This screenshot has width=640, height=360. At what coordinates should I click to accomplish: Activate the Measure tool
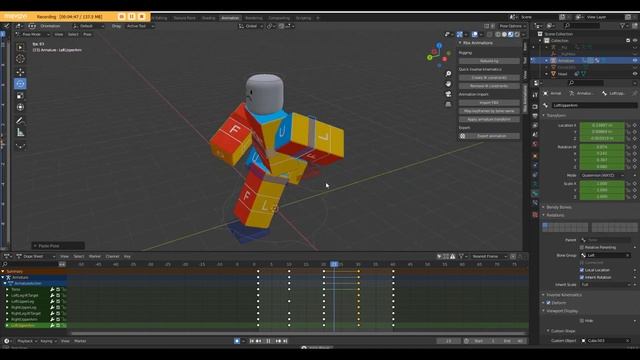[x=20, y=132]
